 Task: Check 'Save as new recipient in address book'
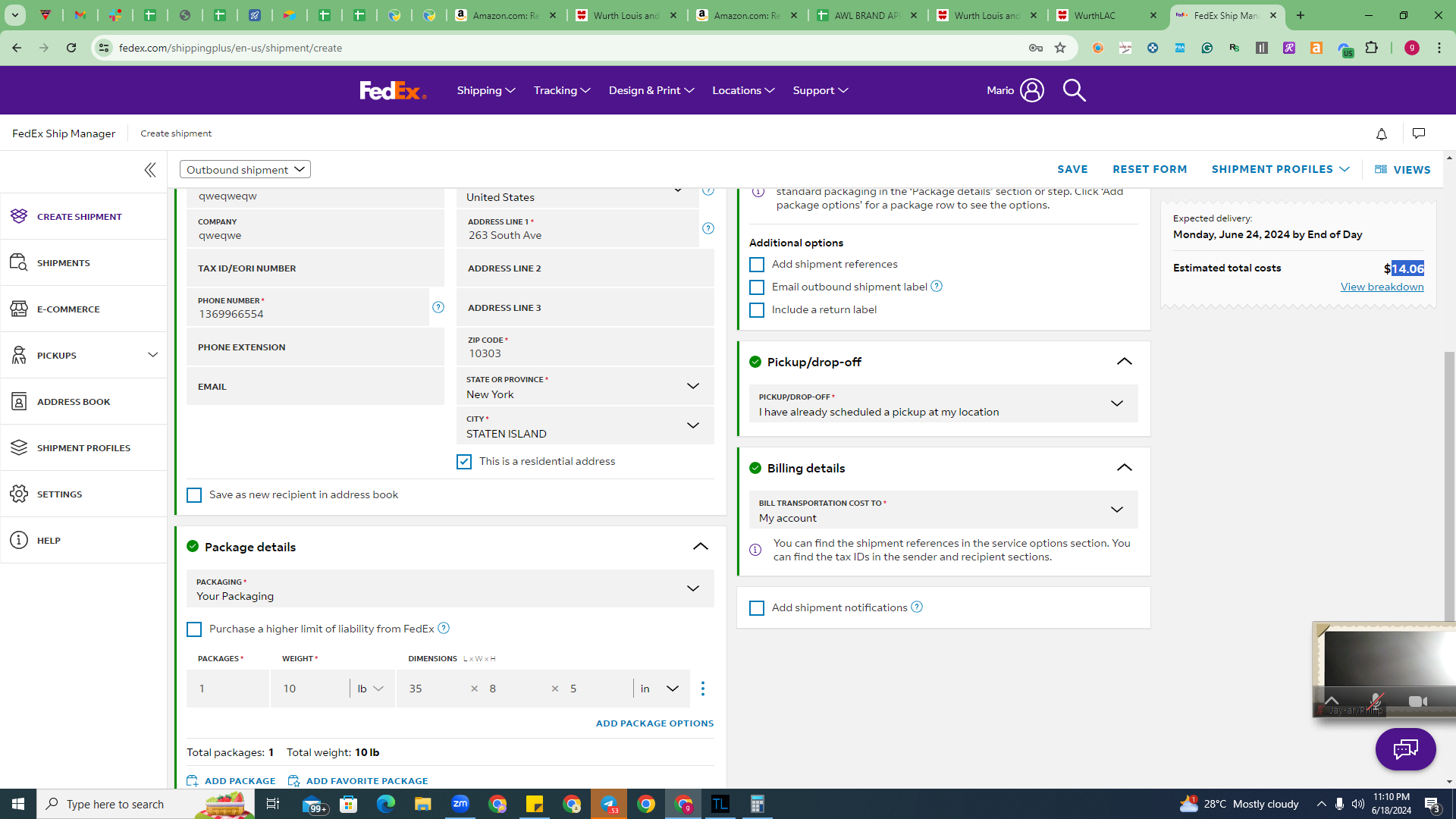[x=194, y=495]
